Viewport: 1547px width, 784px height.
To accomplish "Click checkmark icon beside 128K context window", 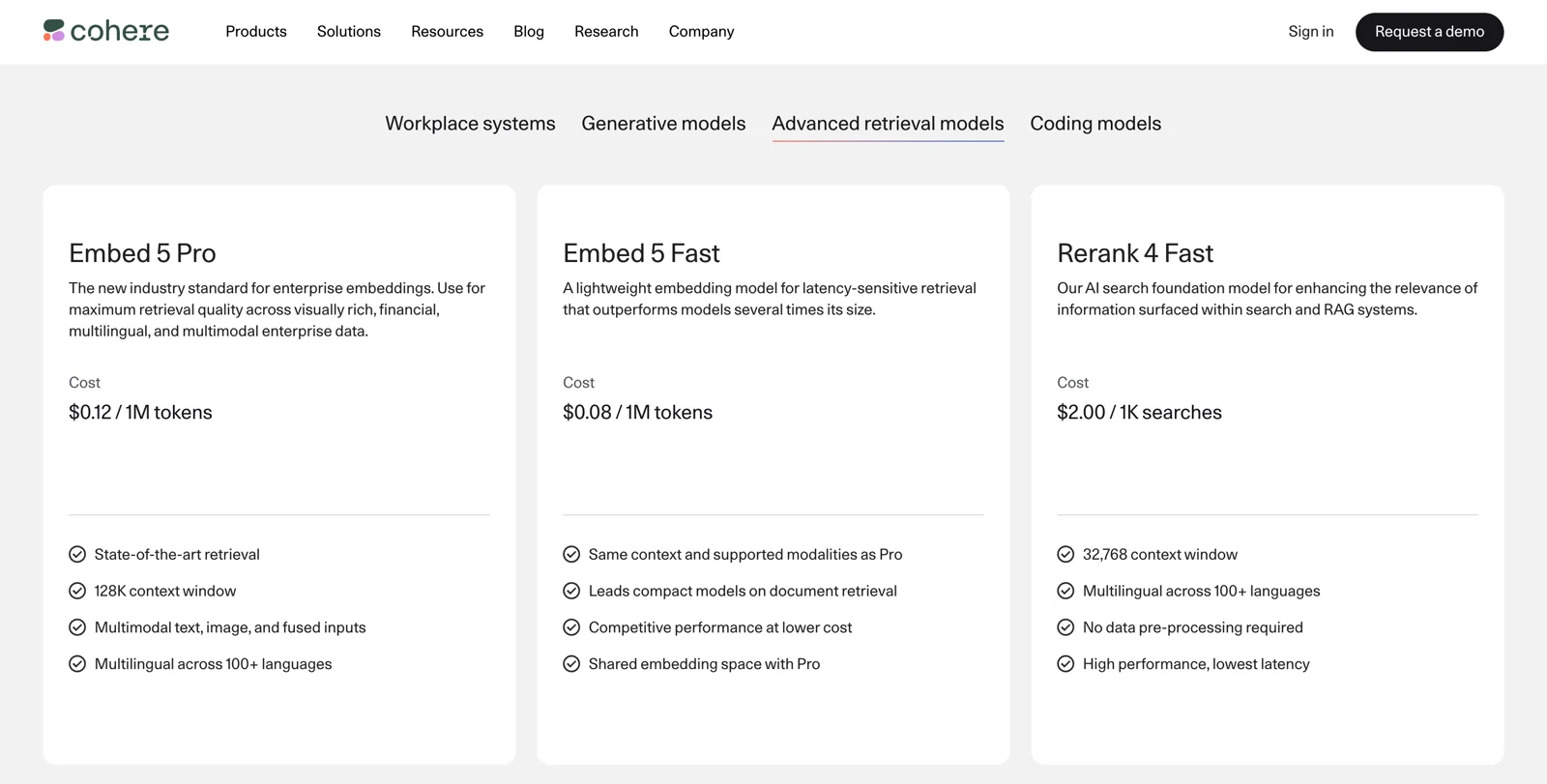I will click(x=77, y=591).
